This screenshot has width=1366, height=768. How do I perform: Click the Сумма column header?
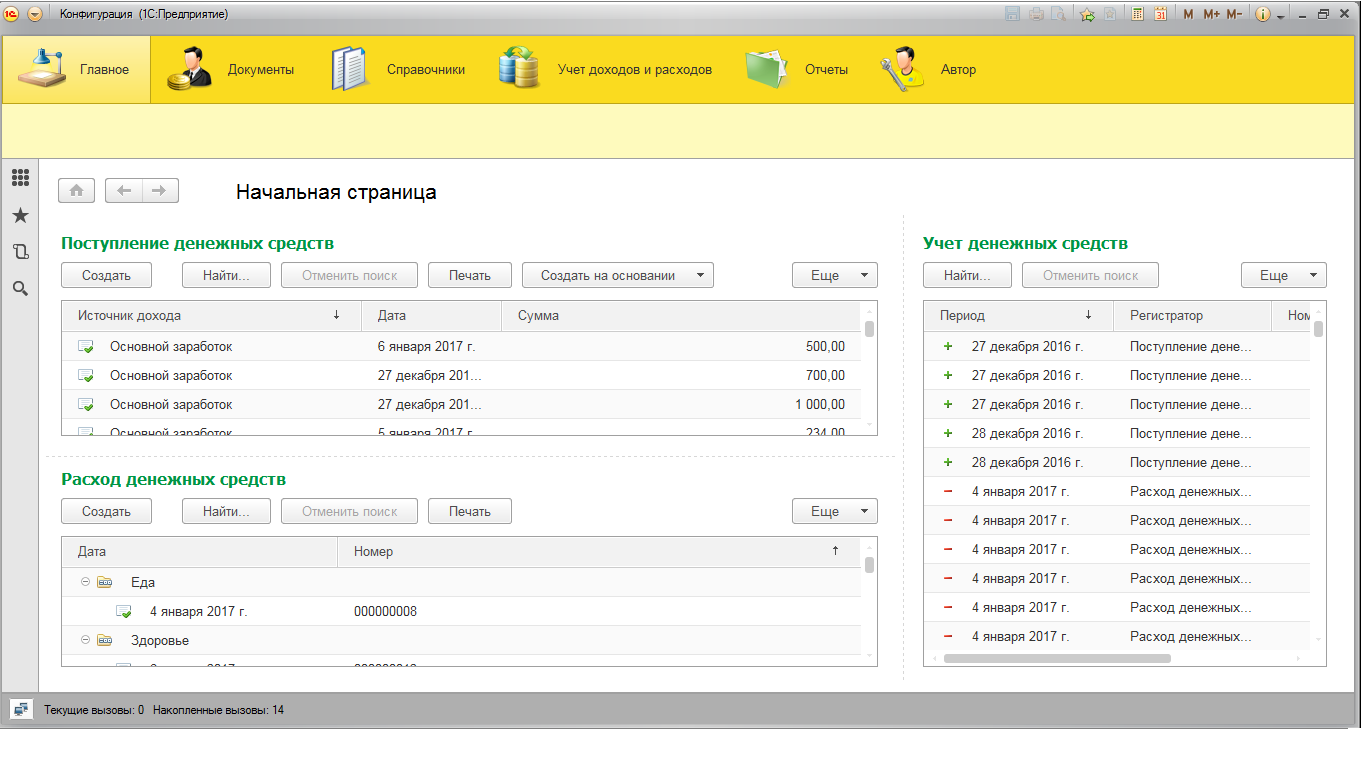click(x=680, y=315)
